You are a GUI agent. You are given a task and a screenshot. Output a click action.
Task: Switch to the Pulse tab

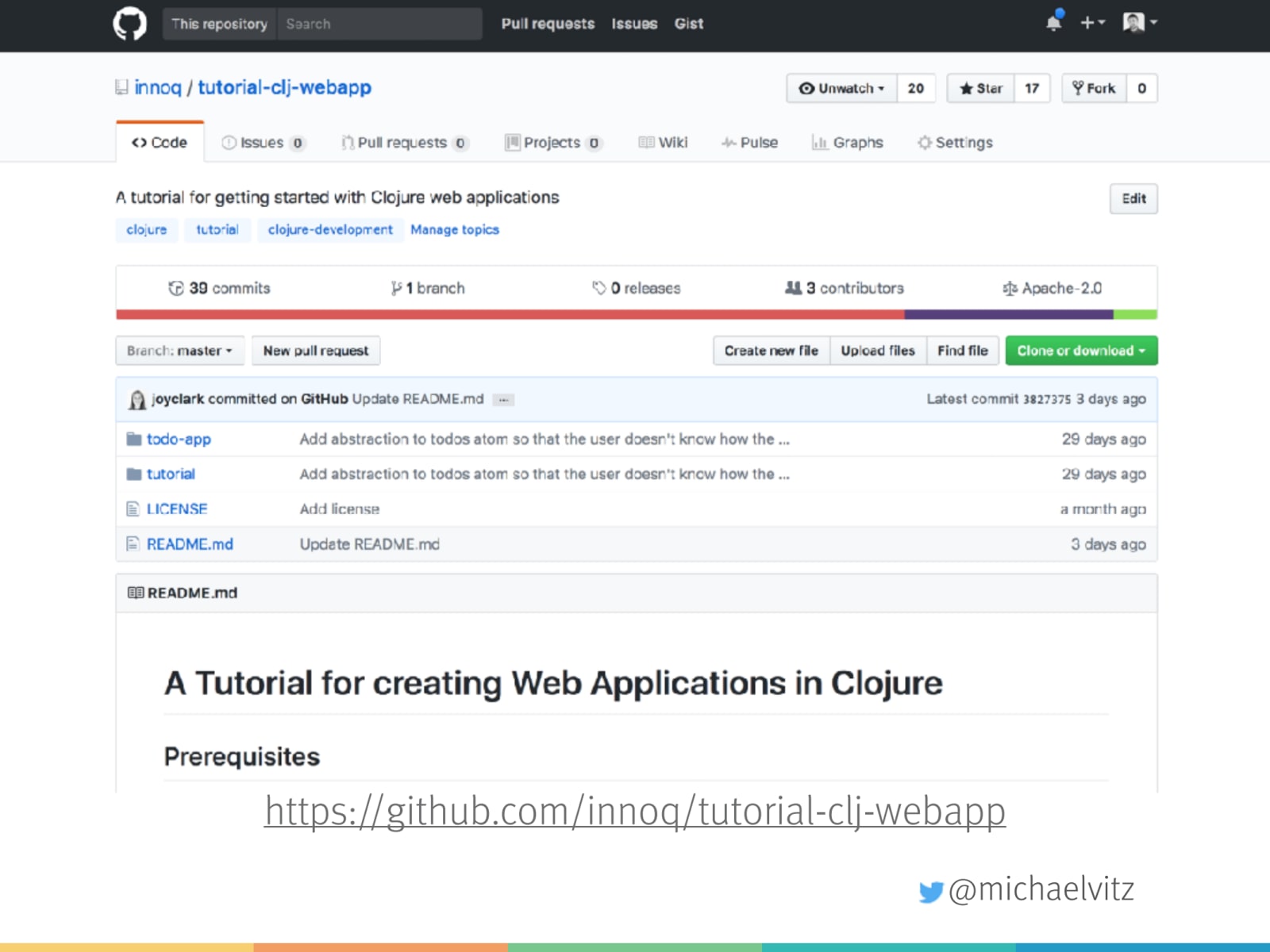(749, 143)
